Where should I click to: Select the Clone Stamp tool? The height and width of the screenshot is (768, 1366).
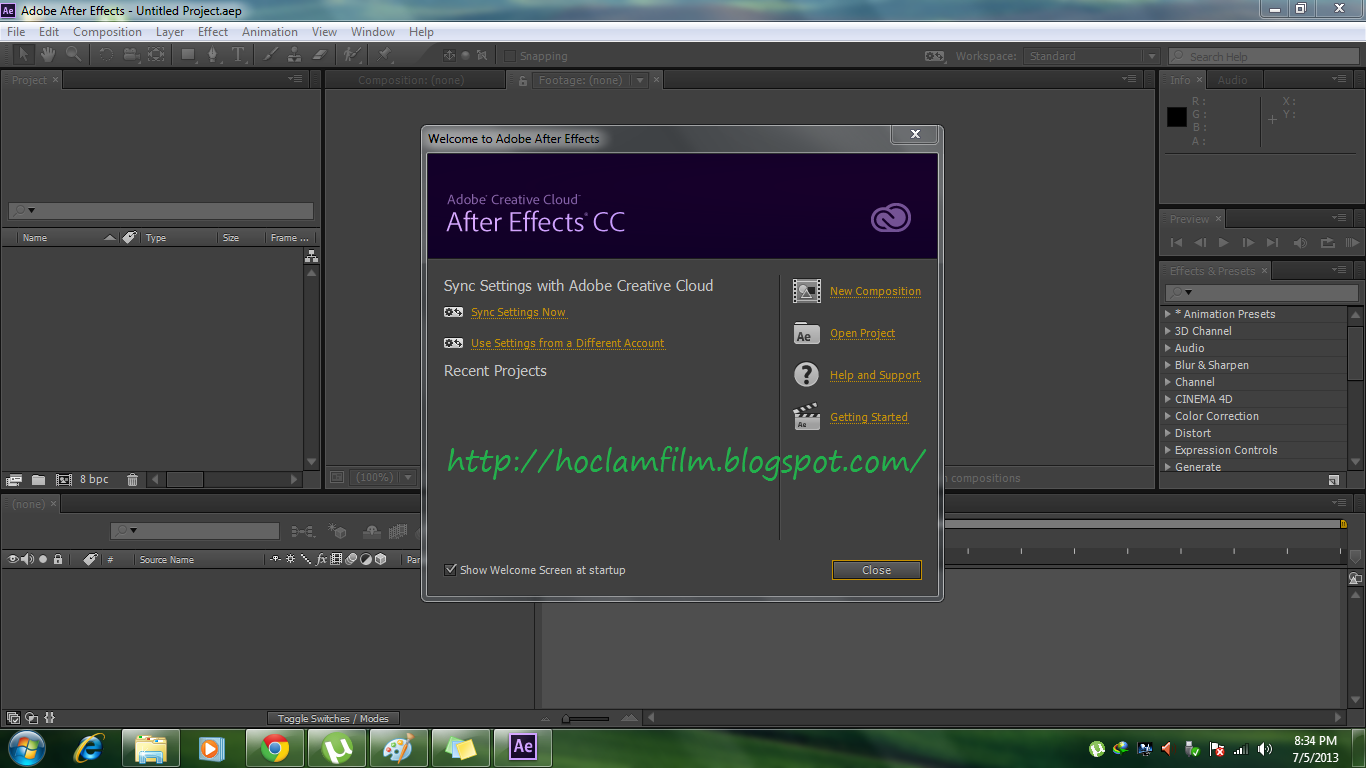click(x=295, y=55)
